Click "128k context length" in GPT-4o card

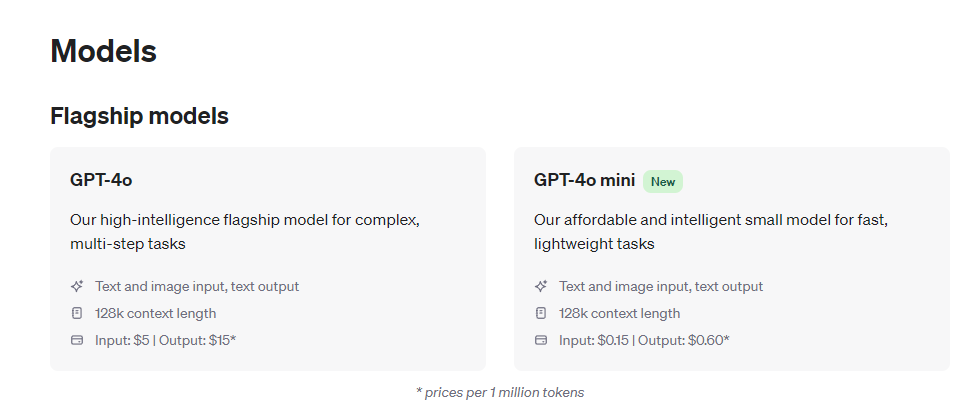coord(155,313)
